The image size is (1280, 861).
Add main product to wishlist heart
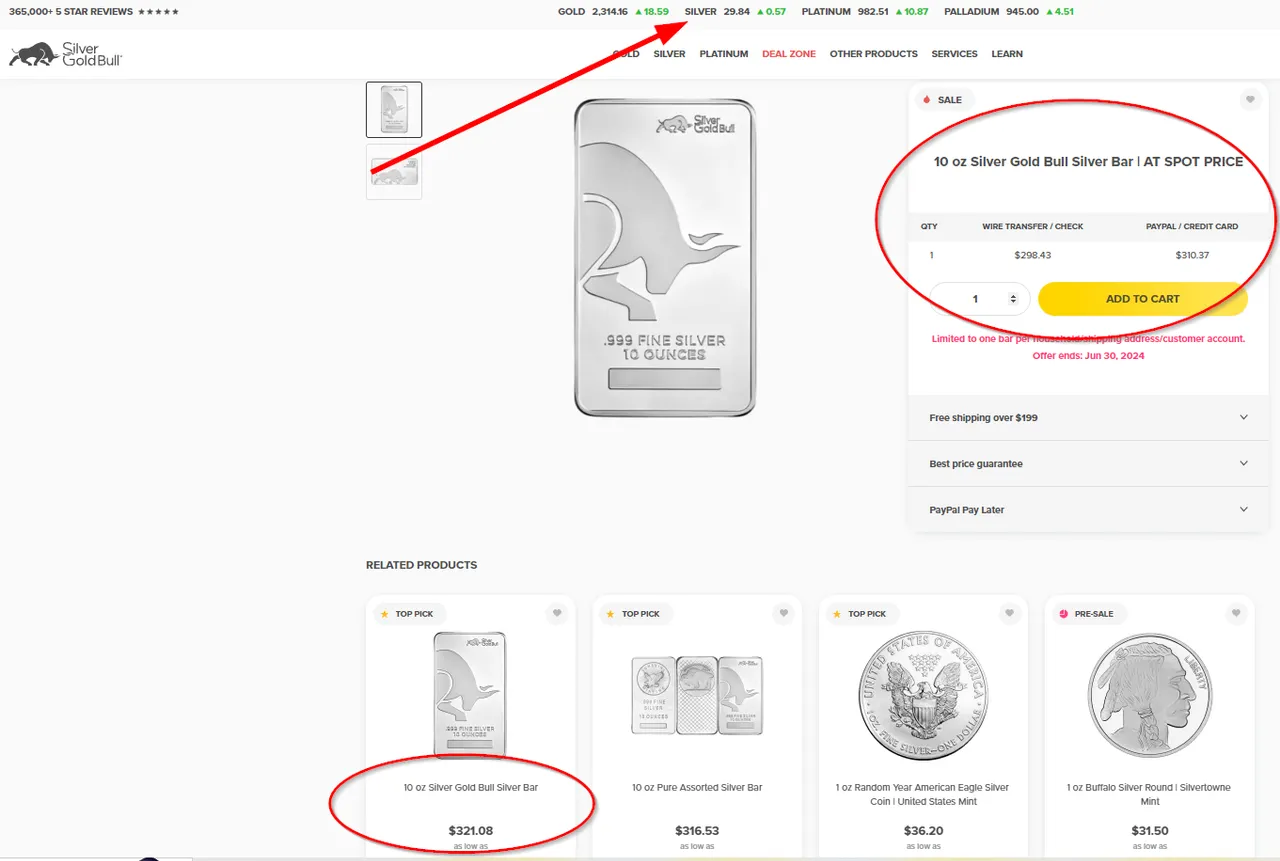(1249, 100)
